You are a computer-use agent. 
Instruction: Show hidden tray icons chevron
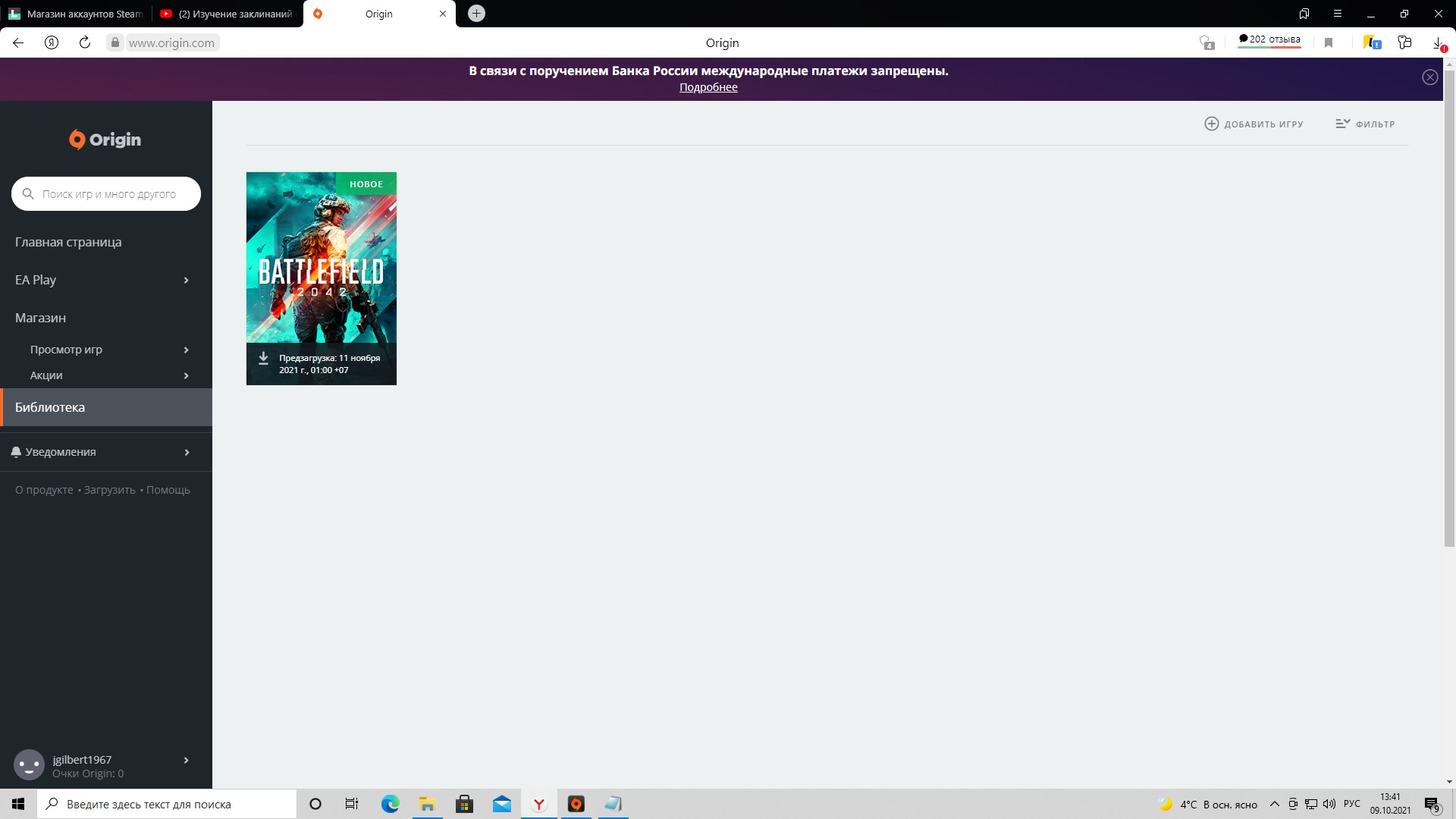coord(1274,804)
